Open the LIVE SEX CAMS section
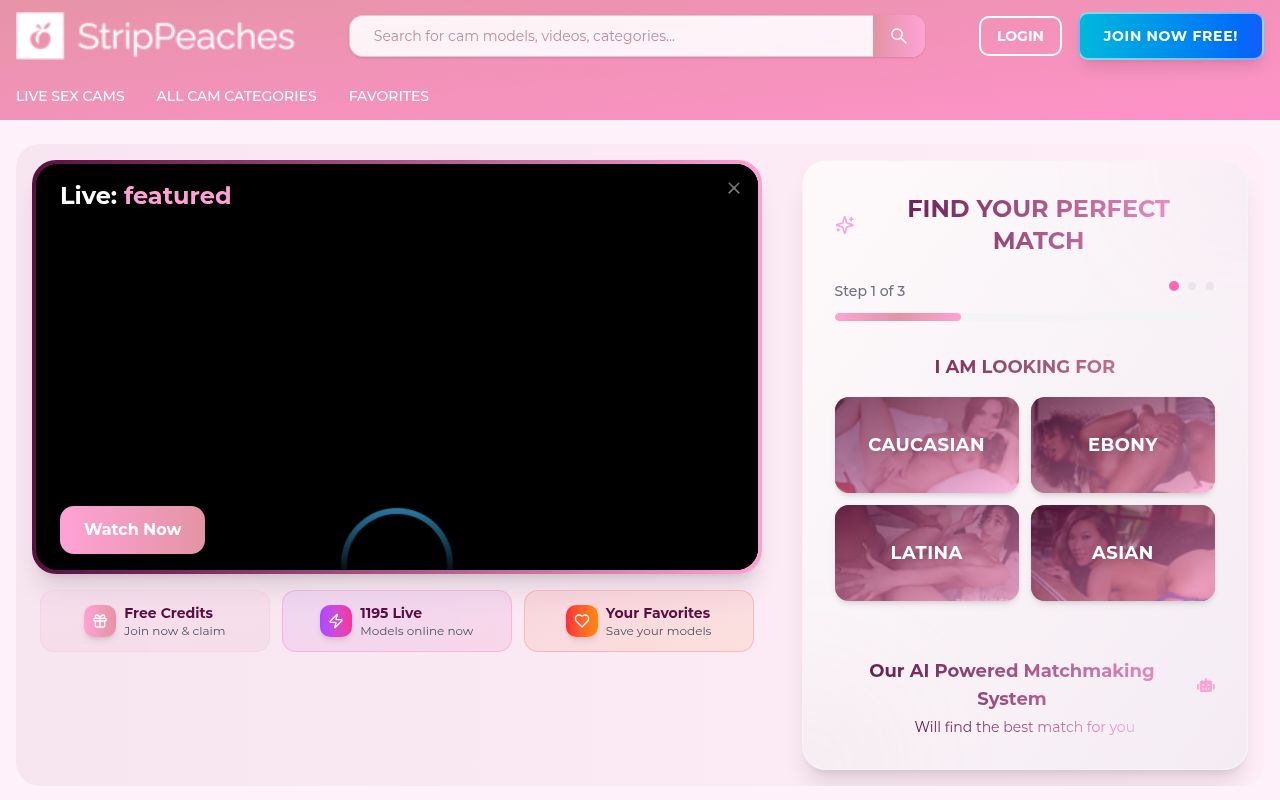Image resolution: width=1280 pixels, height=800 pixels. [x=70, y=96]
